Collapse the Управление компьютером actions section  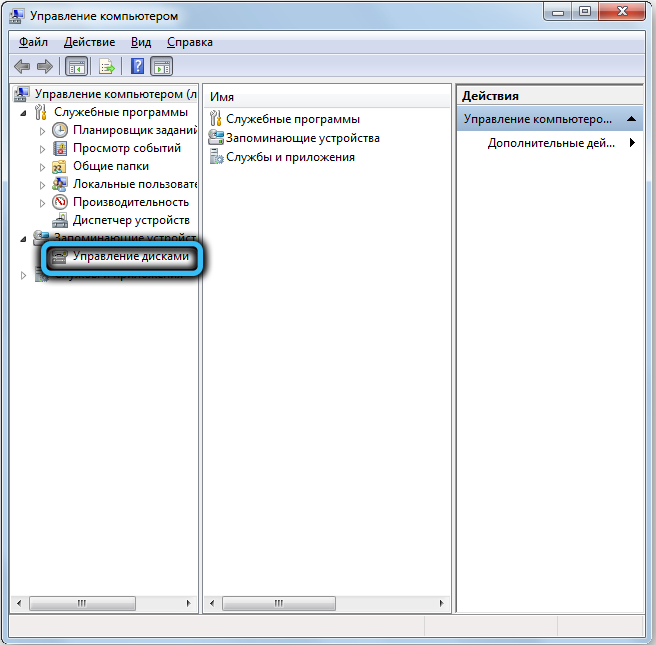[x=632, y=119]
